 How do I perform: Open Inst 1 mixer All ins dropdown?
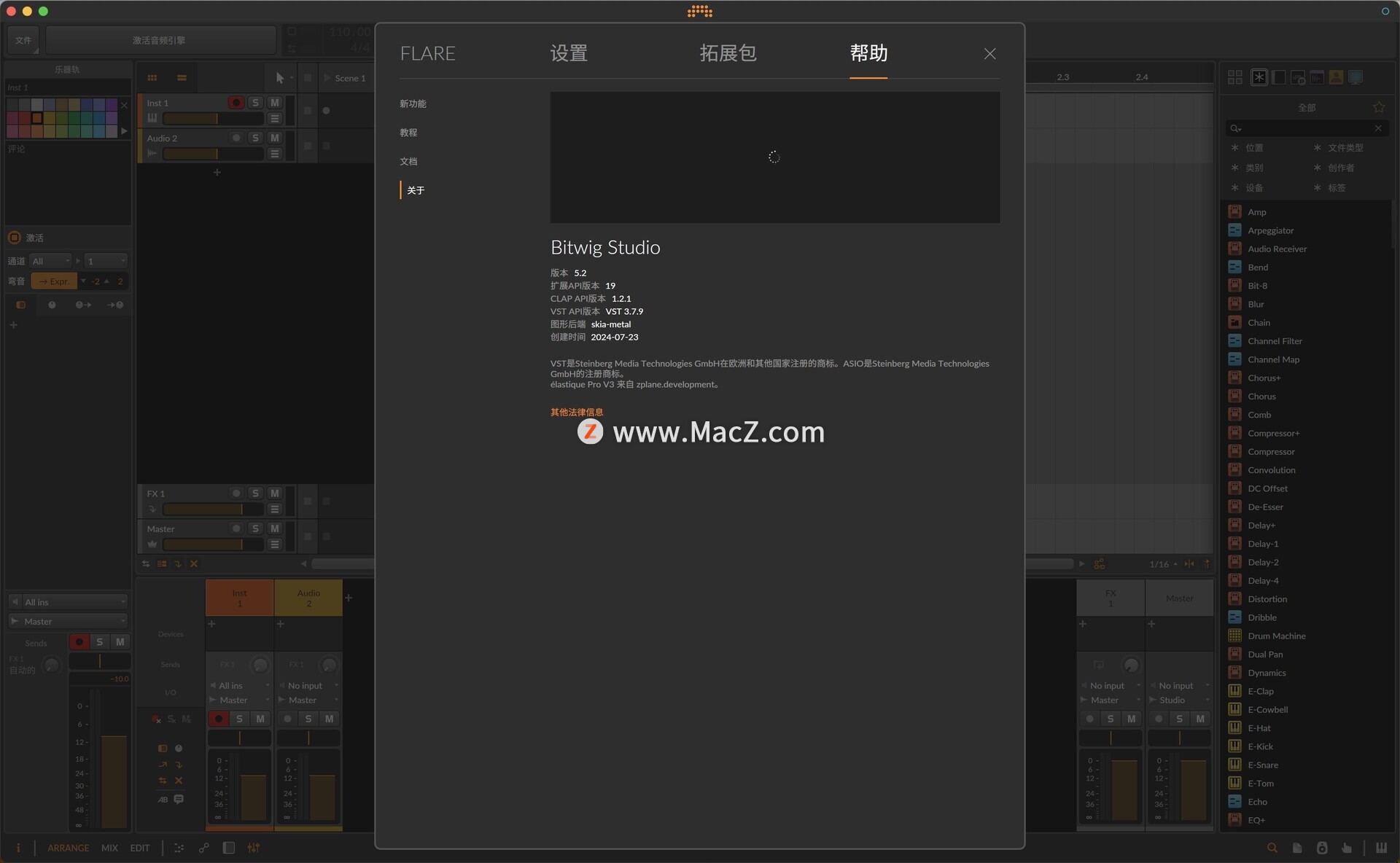(x=240, y=686)
